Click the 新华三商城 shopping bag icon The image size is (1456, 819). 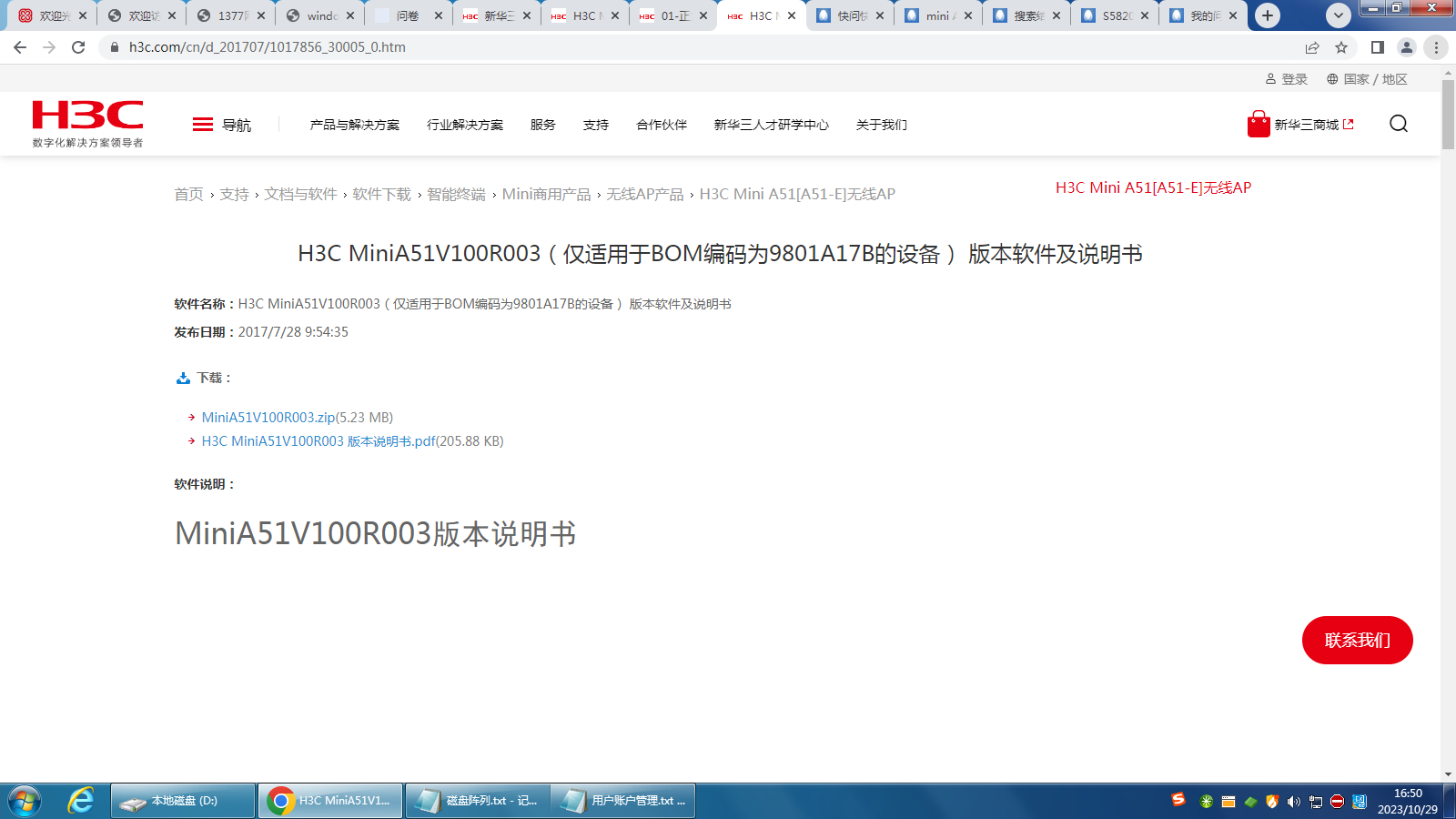[1259, 124]
